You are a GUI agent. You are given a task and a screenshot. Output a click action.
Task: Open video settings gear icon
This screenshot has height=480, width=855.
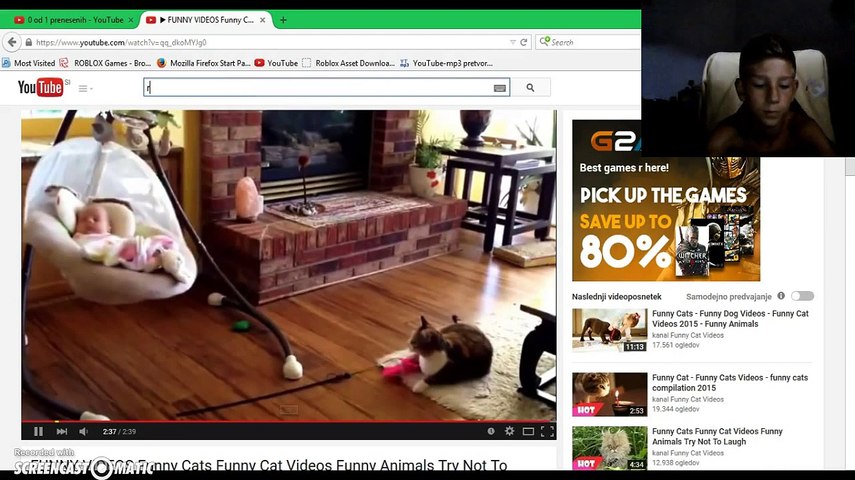coord(509,431)
